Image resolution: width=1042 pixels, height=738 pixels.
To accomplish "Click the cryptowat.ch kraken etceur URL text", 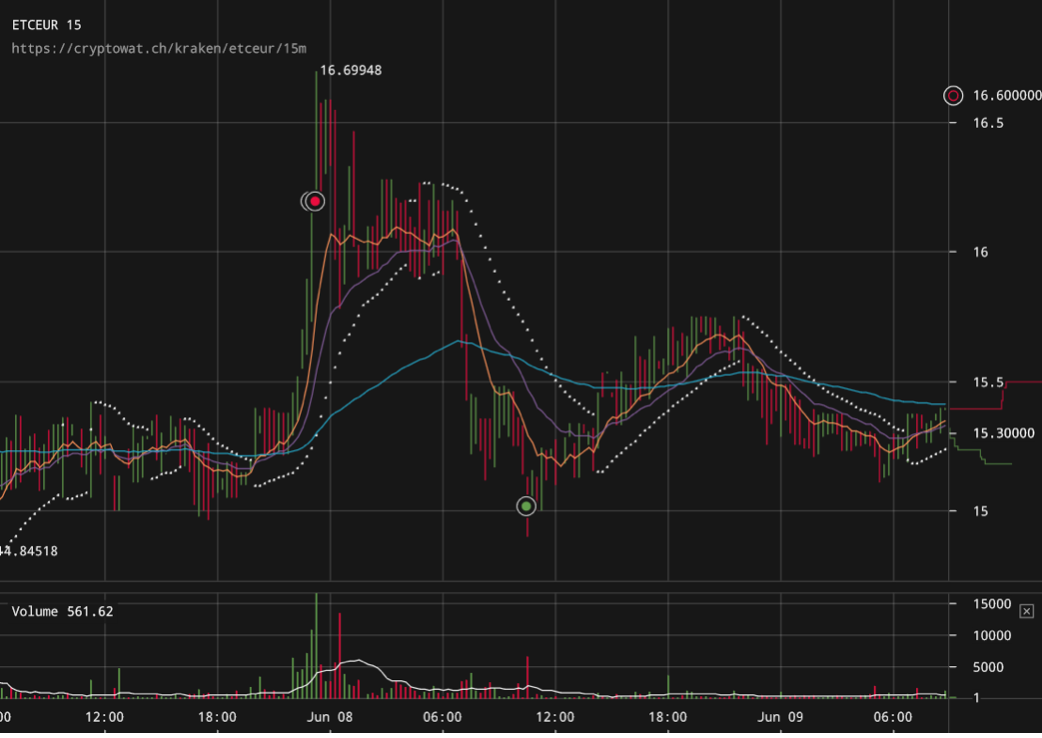I will click(159, 48).
